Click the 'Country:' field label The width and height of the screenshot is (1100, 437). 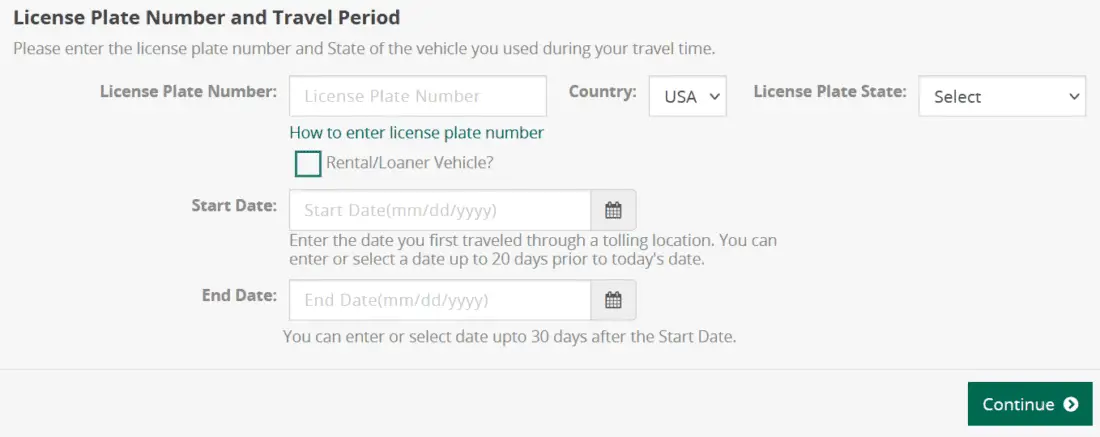click(x=602, y=91)
